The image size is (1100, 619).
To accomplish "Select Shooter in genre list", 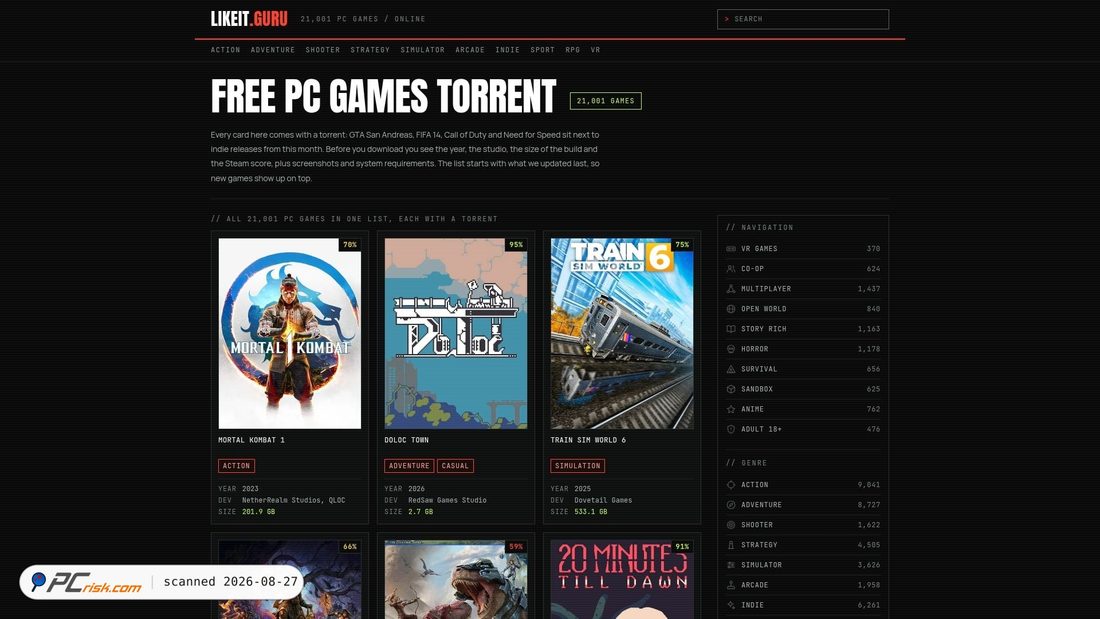I will pyautogui.click(x=803, y=524).
